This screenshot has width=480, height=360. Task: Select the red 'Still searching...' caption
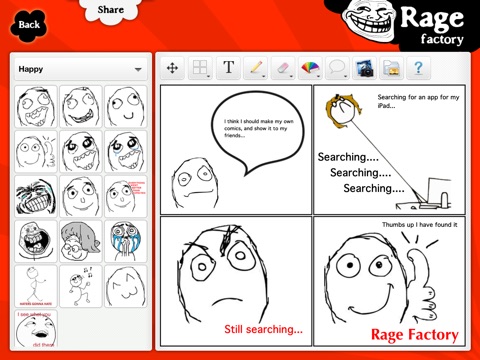(x=263, y=329)
